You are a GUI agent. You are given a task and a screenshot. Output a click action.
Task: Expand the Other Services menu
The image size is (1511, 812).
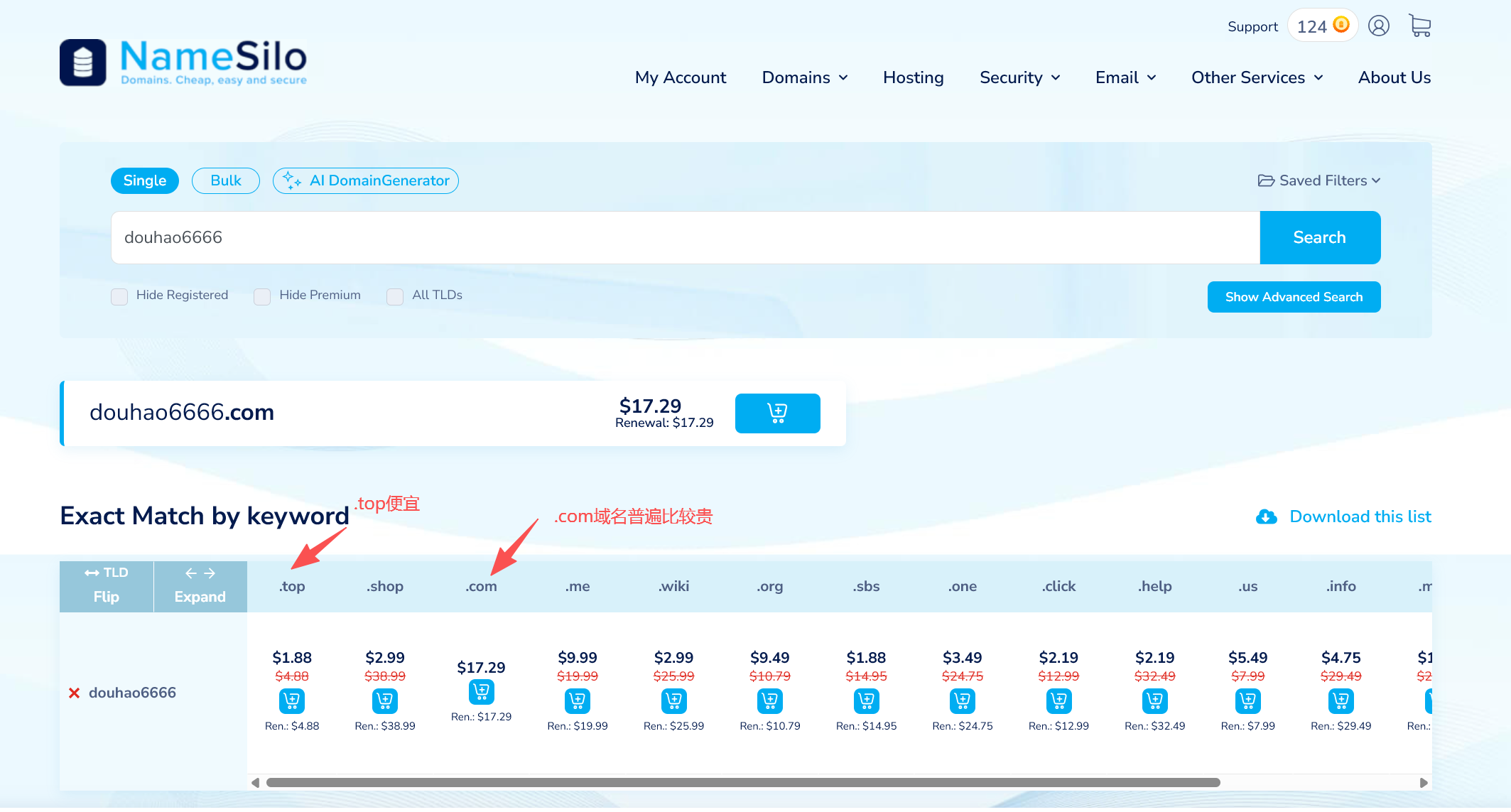pyautogui.click(x=1256, y=77)
